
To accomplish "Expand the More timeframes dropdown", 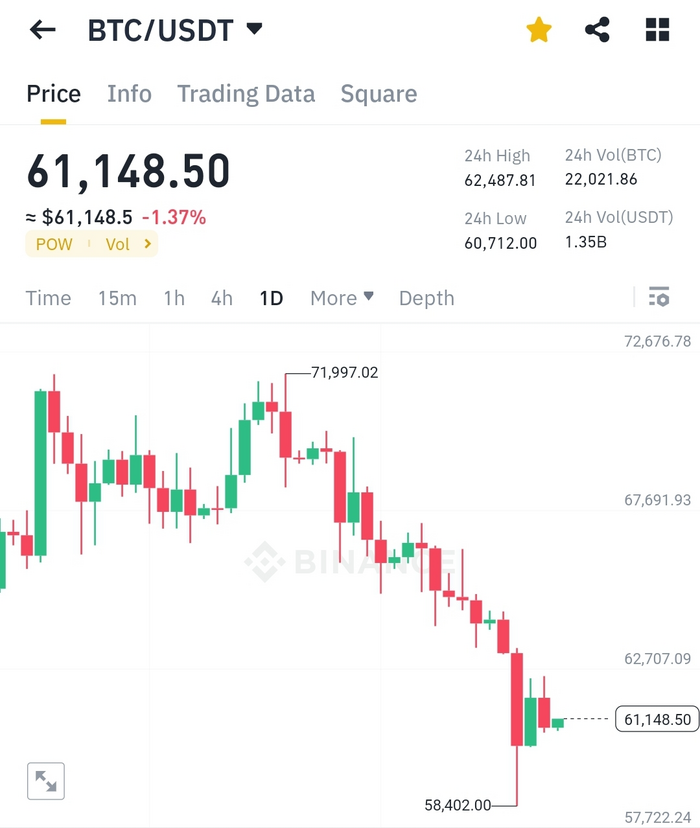I will (x=342, y=298).
